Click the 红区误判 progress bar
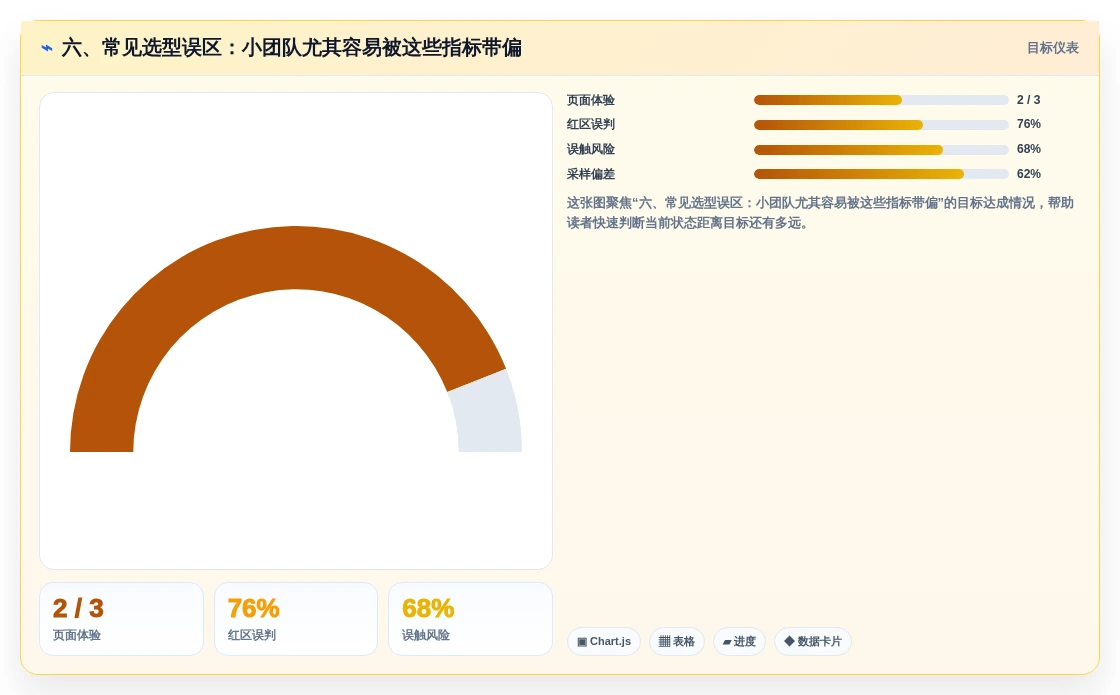1120x695 pixels. click(x=881, y=125)
